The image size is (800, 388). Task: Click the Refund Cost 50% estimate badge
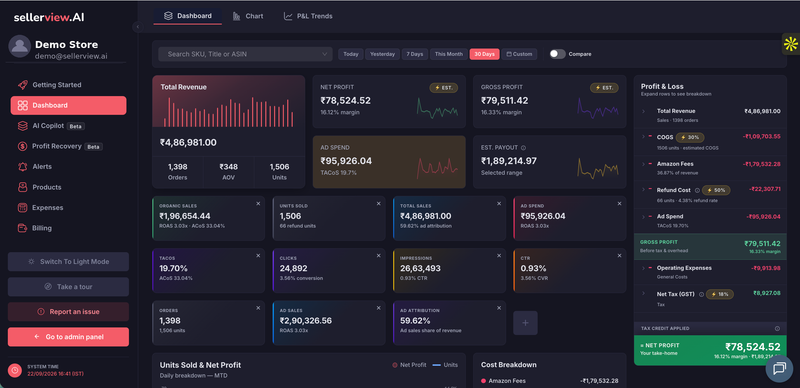pos(716,190)
